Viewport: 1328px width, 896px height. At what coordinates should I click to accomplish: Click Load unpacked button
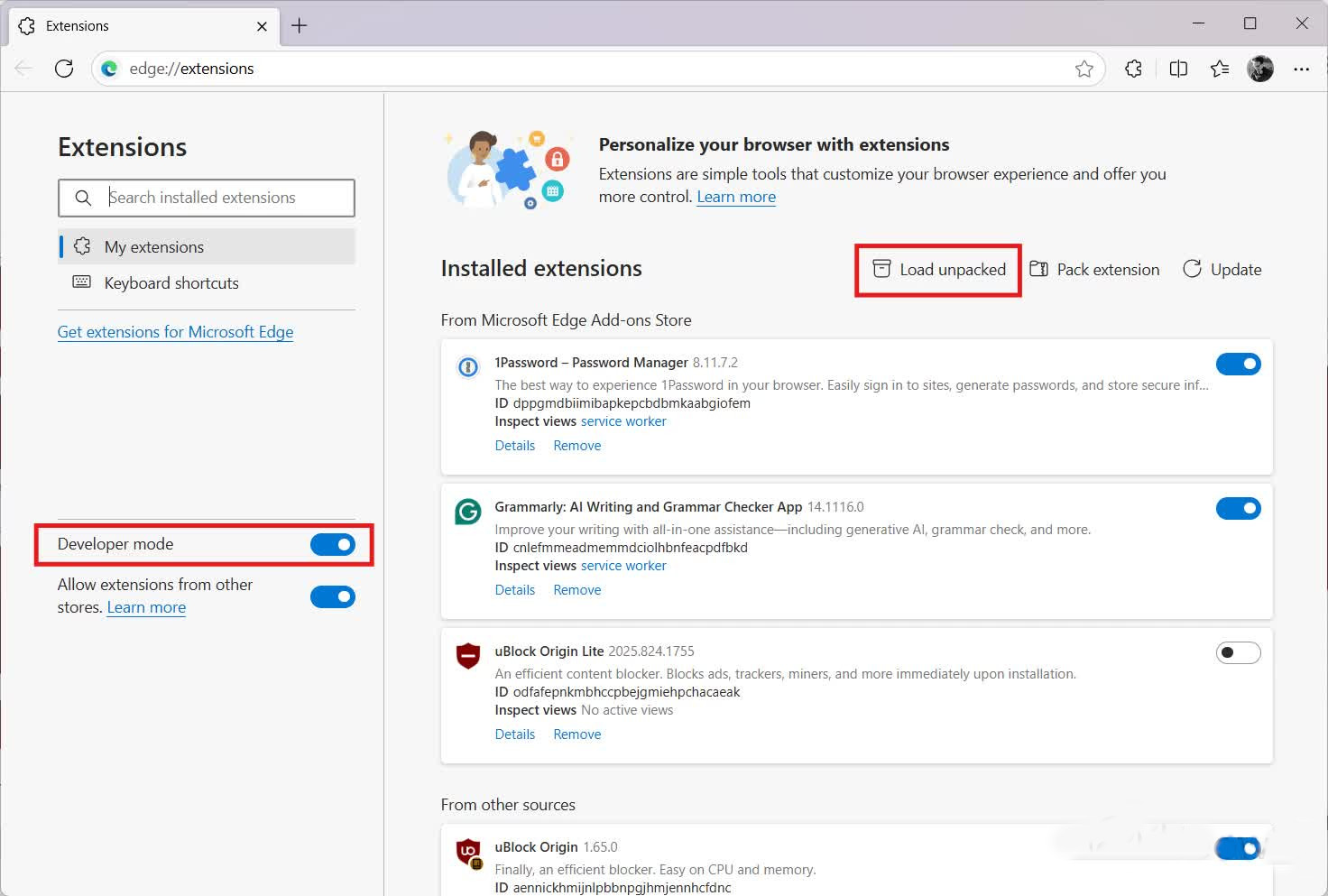[x=938, y=270]
